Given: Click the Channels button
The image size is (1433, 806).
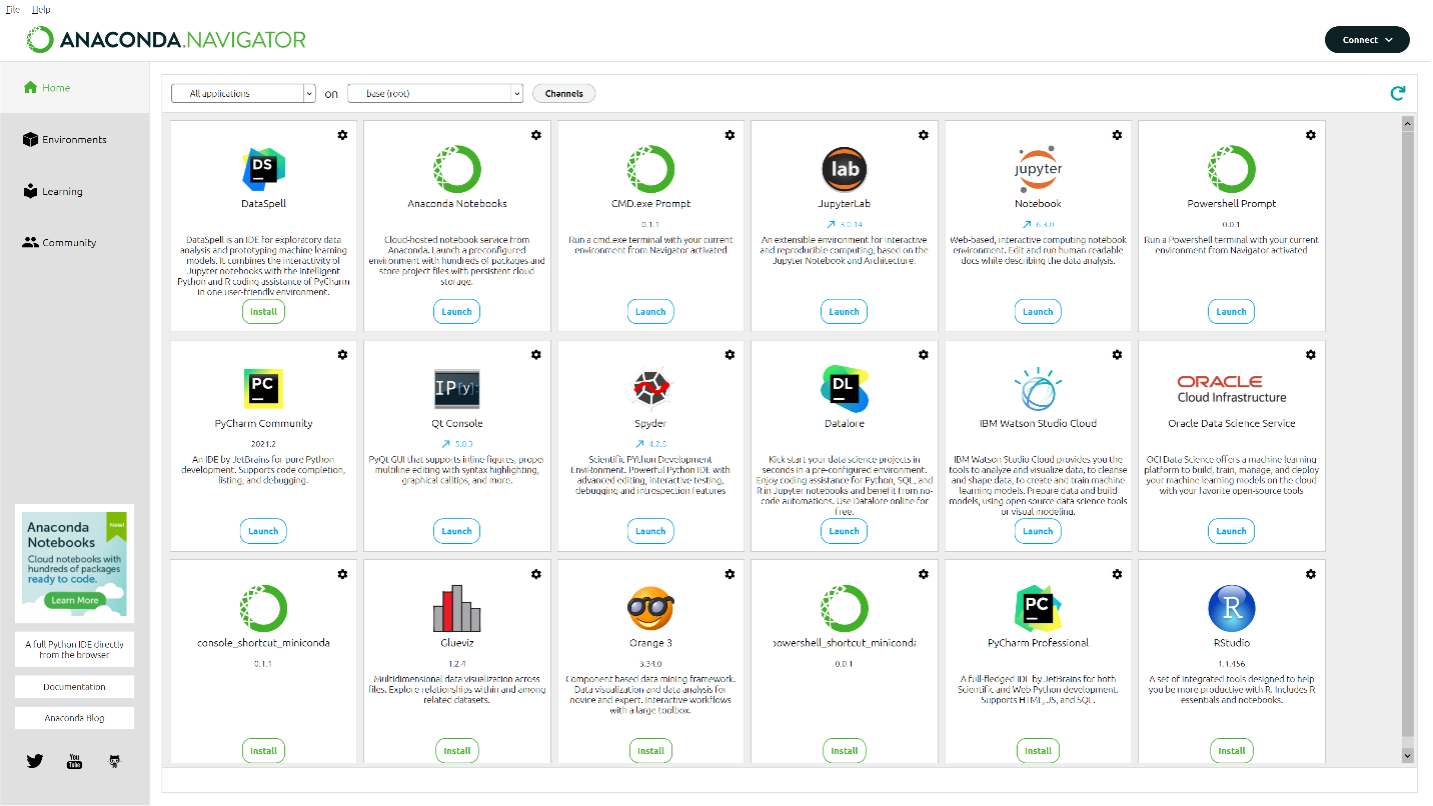Looking at the screenshot, I should tap(564, 93).
